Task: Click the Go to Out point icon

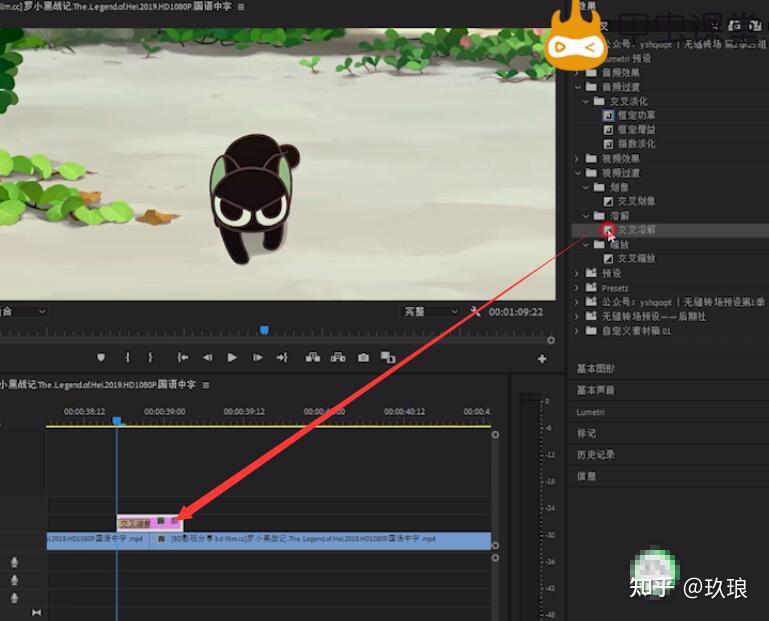Action: click(282, 358)
